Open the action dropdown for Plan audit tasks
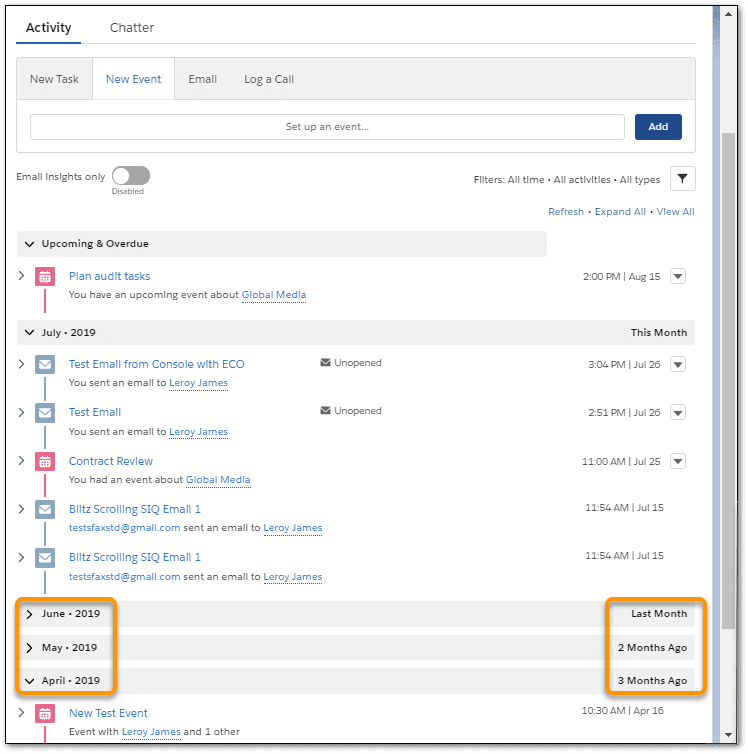Screen dimensions: 748x754 (x=678, y=276)
